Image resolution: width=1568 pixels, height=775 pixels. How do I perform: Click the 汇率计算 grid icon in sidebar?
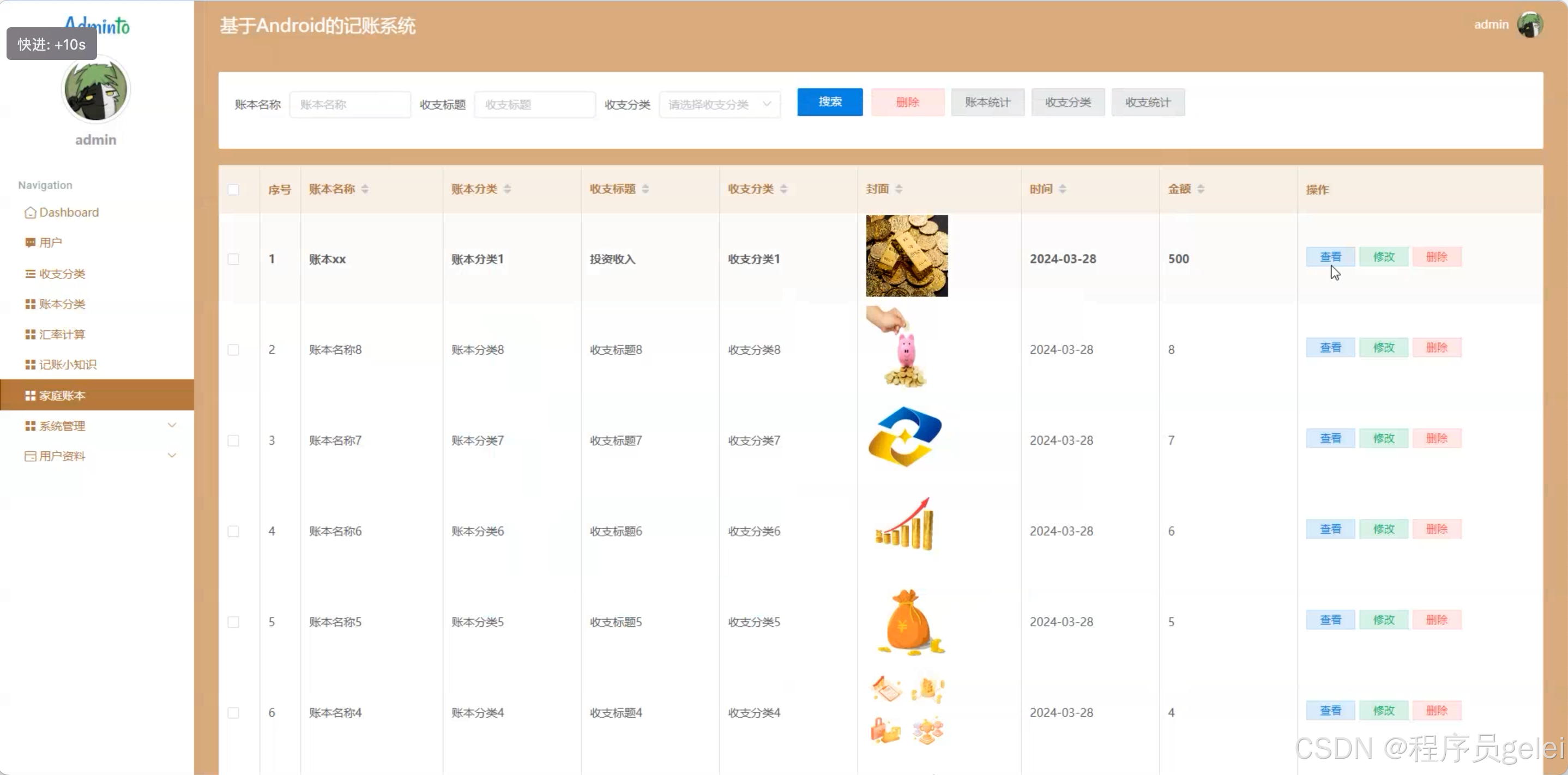point(30,334)
